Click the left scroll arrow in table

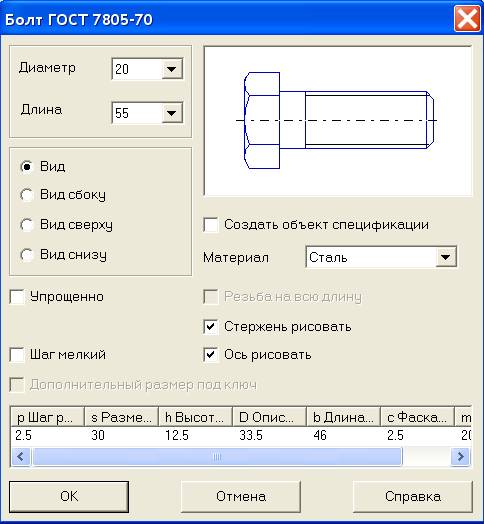[21, 456]
